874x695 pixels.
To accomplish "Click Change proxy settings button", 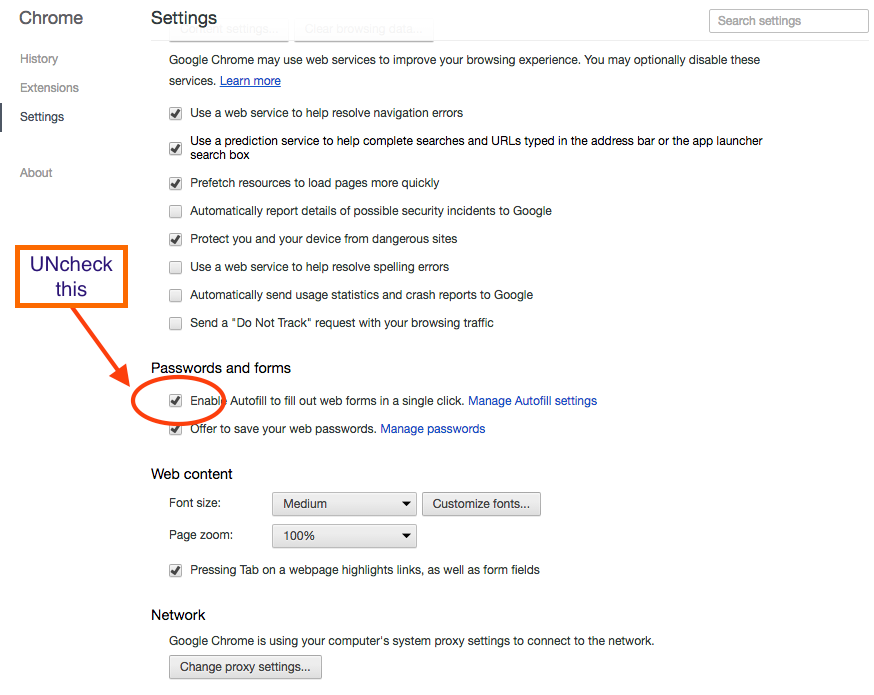I will (245, 667).
